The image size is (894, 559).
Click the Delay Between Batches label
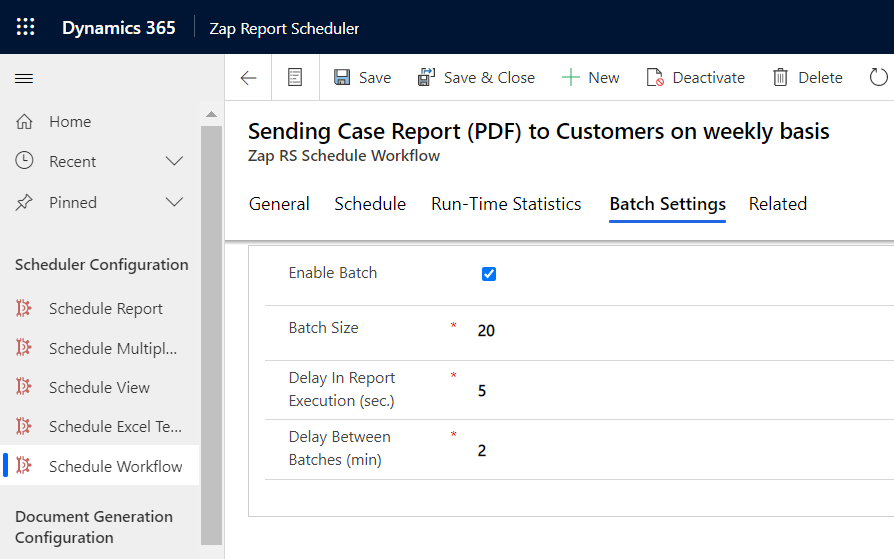pos(340,448)
